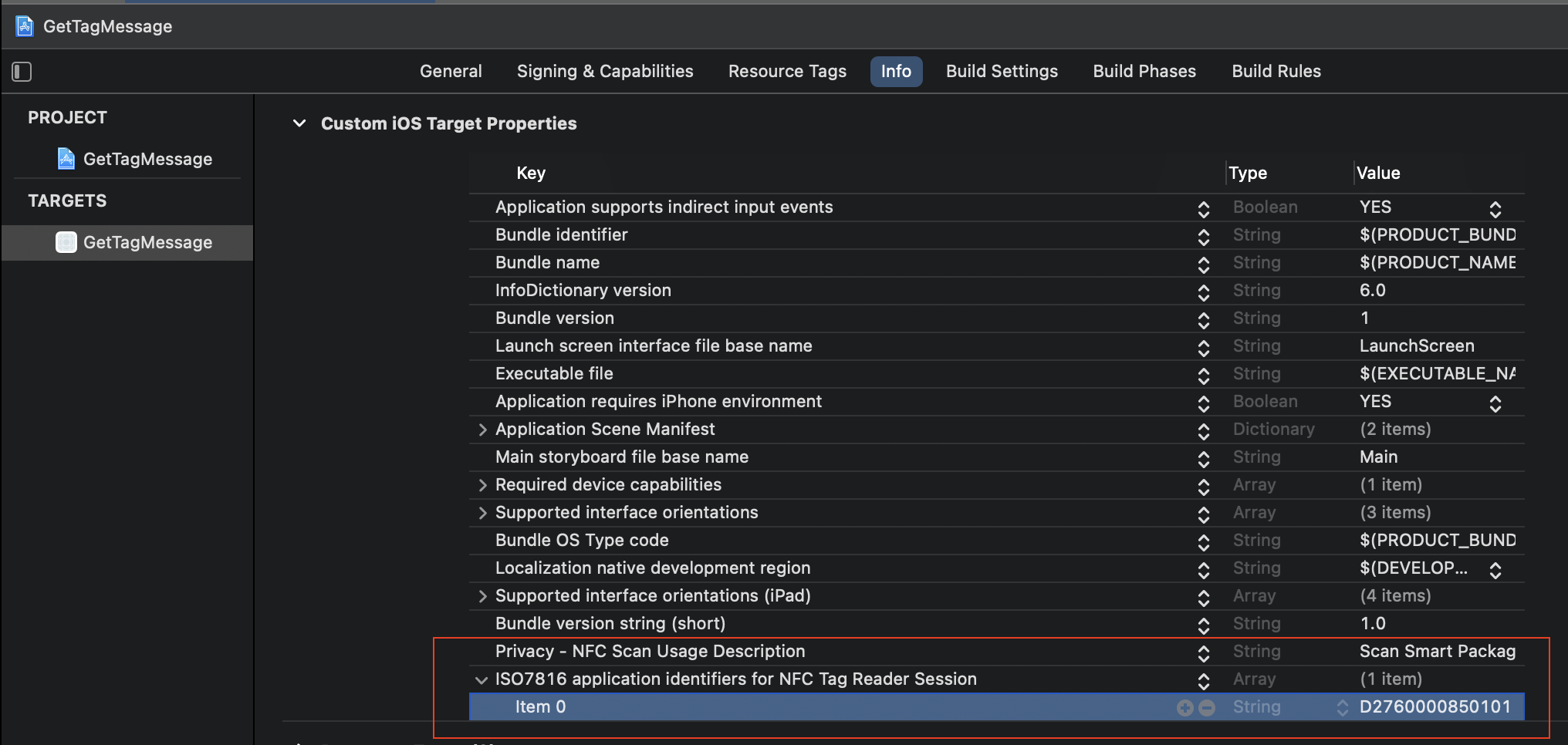Open key stepper for Bundle OS Type code
This screenshot has width=1568, height=745.
(1203, 542)
